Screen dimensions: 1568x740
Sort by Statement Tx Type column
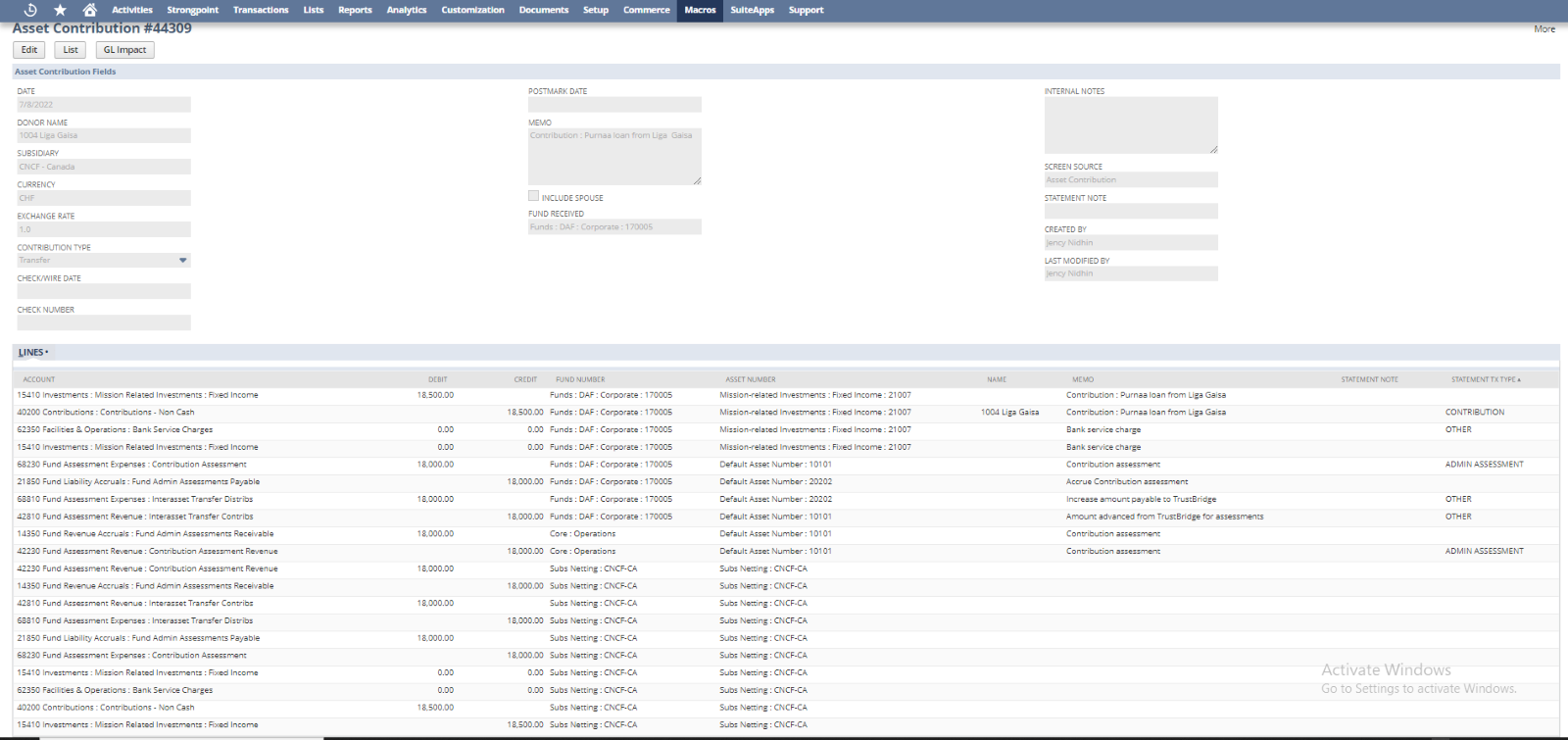coord(1485,379)
